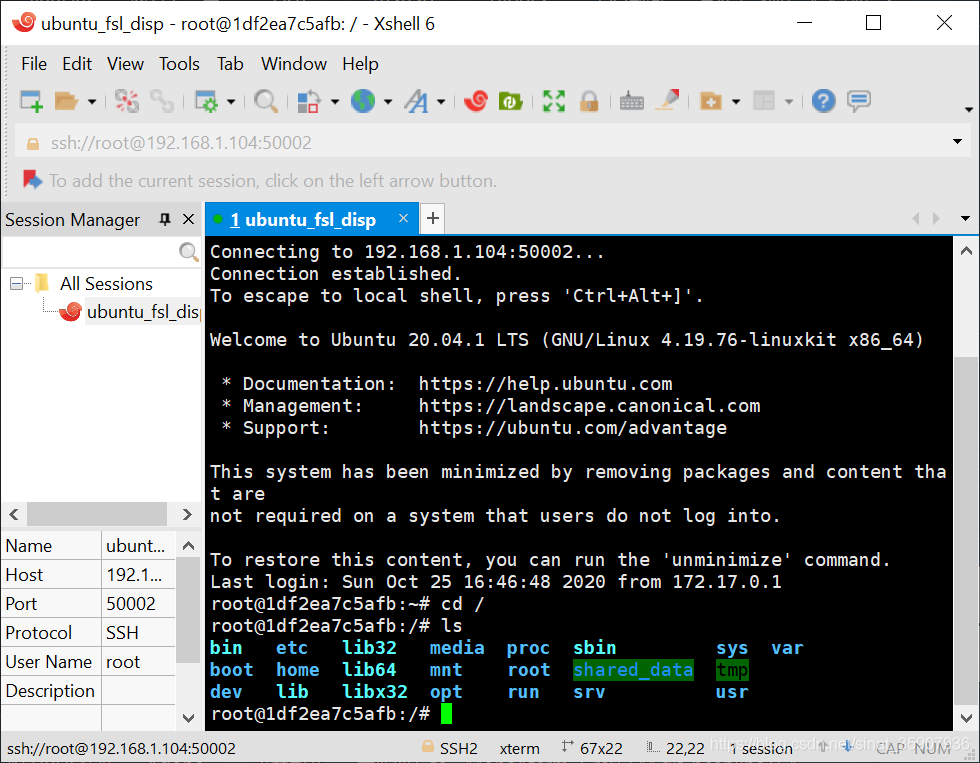
Task: Expand the Properties icon dropdown arrow
Action: point(231,101)
